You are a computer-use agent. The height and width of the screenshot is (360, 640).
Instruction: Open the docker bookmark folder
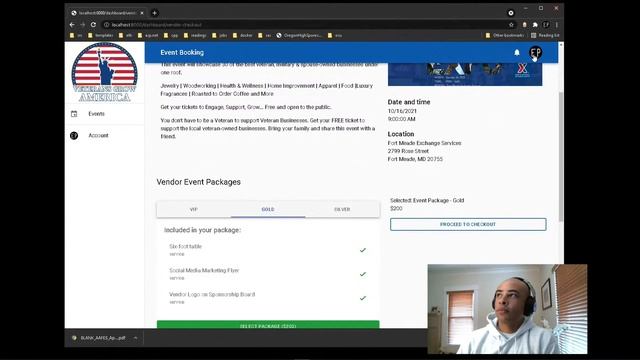(x=242, y=36)
